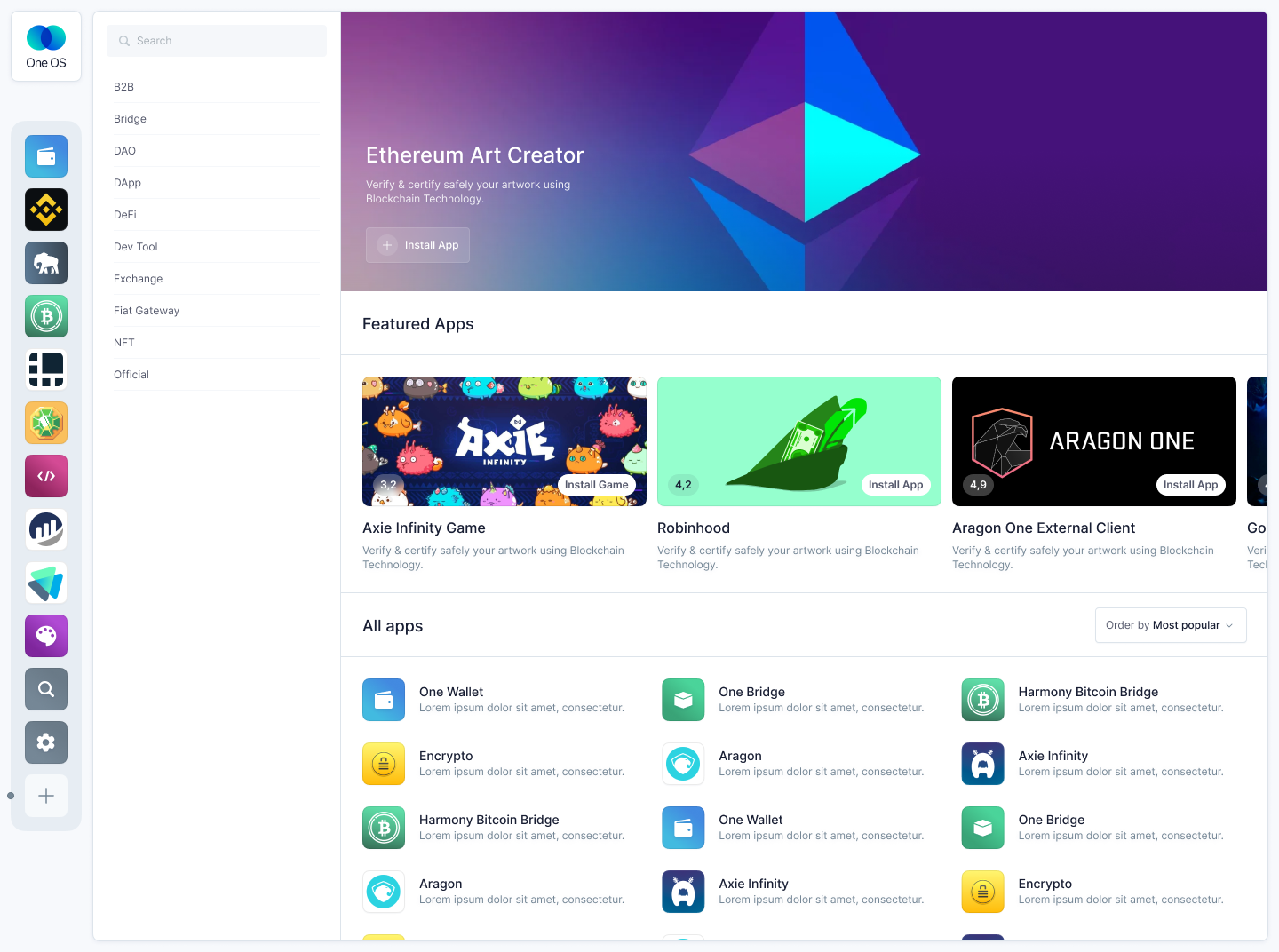This screenshot has height=952, width=1279.
Task: Select DApp category
Action: click(x=217, y=183)
